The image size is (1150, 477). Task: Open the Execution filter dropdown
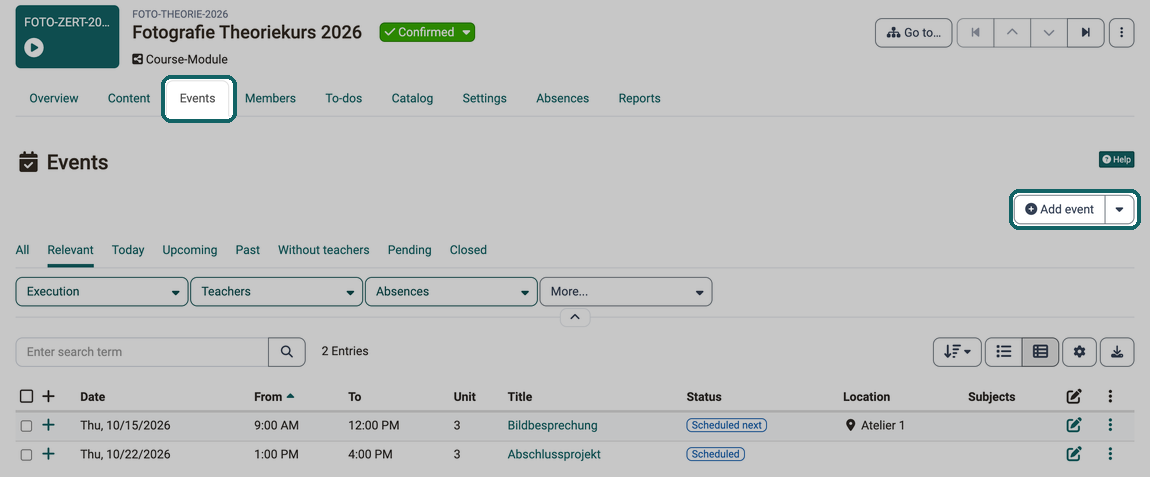tap(102, 291)
